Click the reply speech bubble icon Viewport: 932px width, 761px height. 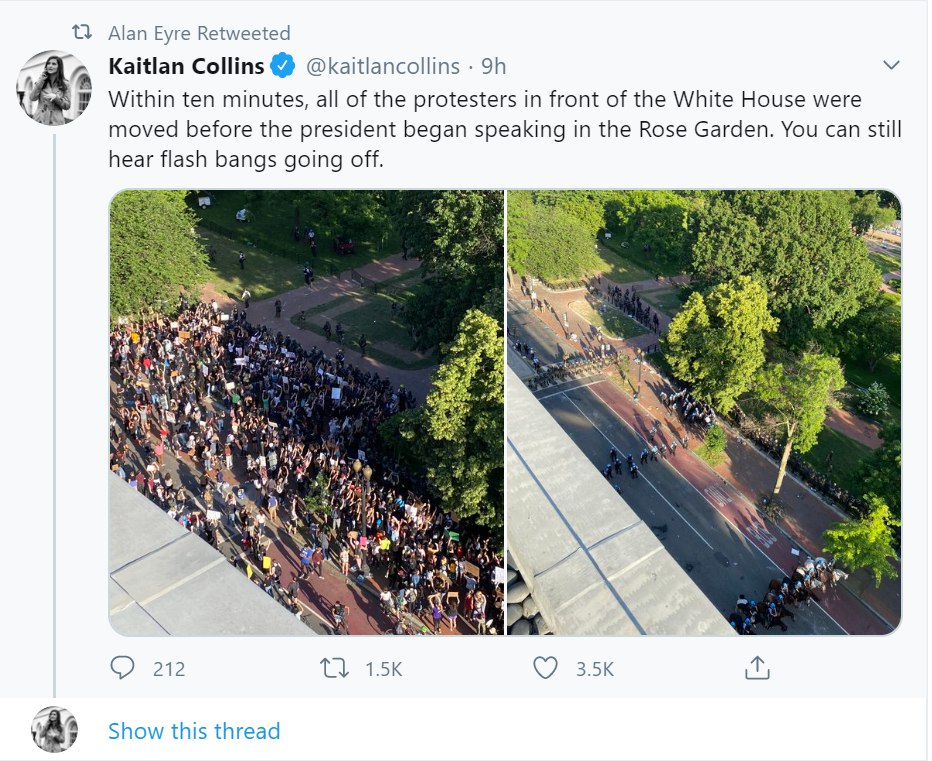click(x=122, y=668)
